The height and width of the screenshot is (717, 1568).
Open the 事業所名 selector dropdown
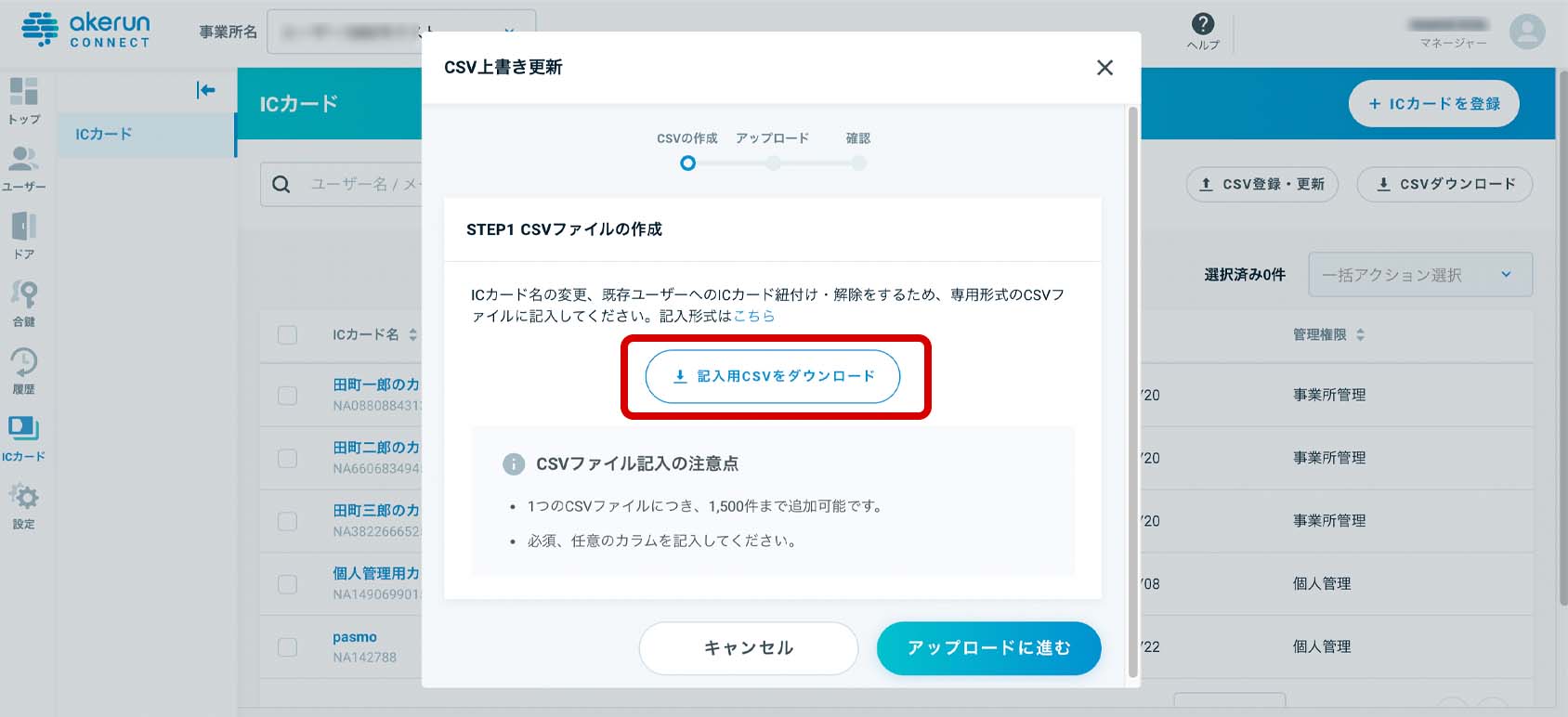pyautogui.click(x=401, y=32)
